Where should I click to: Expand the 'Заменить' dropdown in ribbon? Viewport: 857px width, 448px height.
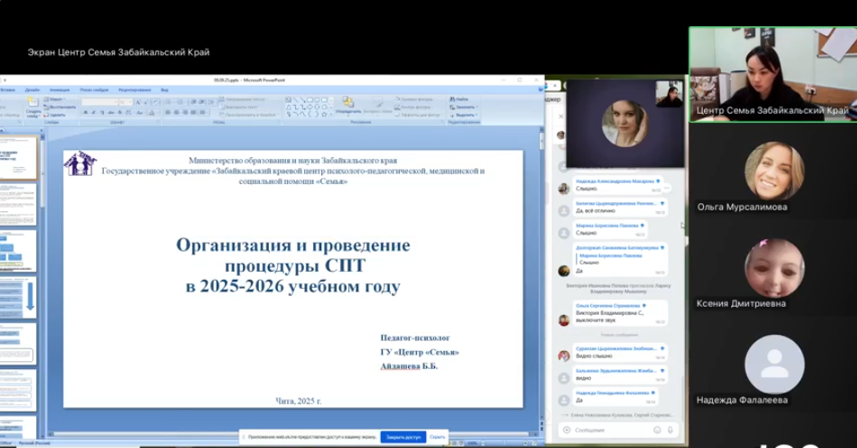pos(476,106)
